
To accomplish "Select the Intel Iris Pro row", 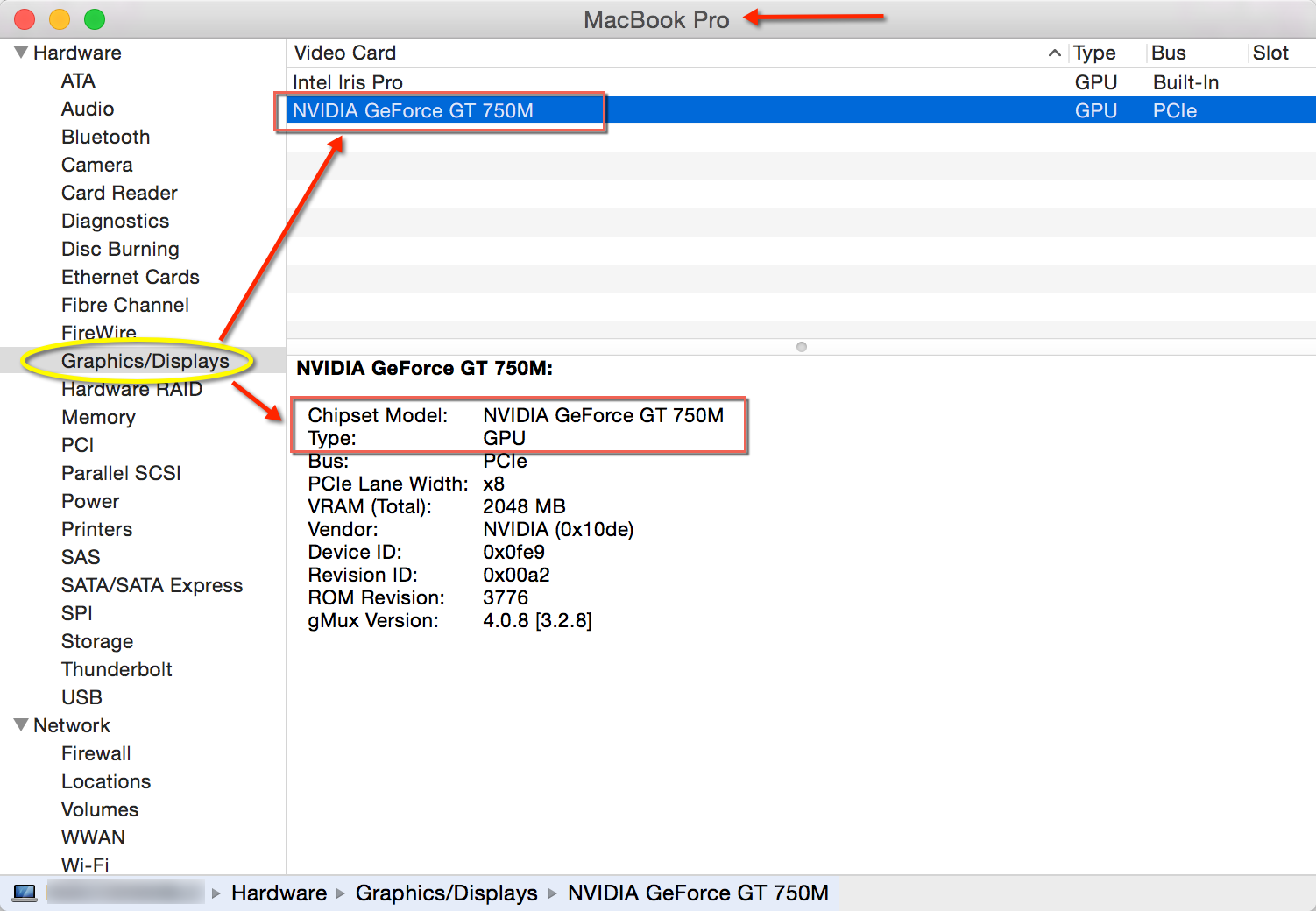I will (802, 82).
